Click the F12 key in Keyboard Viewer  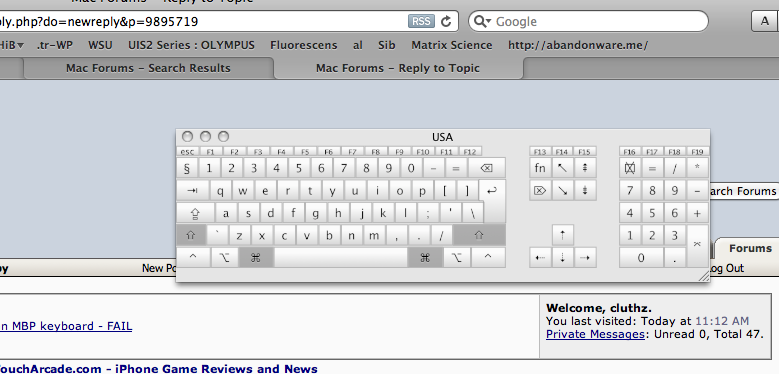pyautogui.click(x=470, y=151)
